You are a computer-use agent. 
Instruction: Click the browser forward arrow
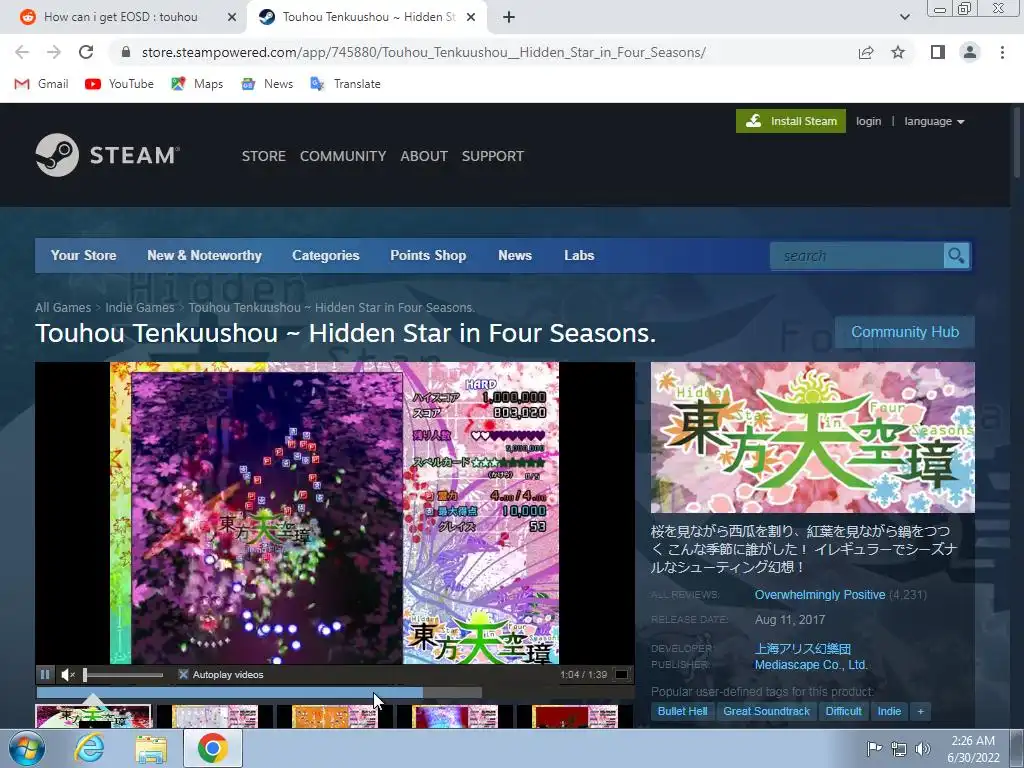[x=54, y=52]
